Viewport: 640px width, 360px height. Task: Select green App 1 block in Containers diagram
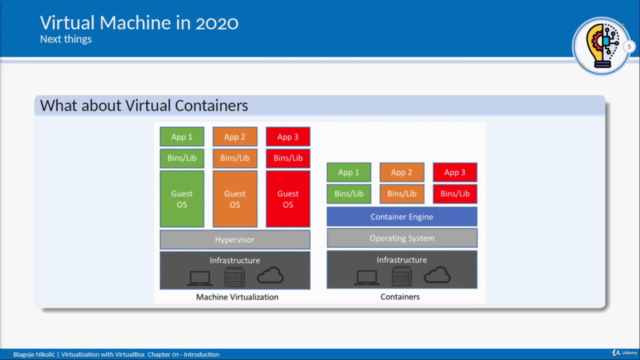(349, 172)
